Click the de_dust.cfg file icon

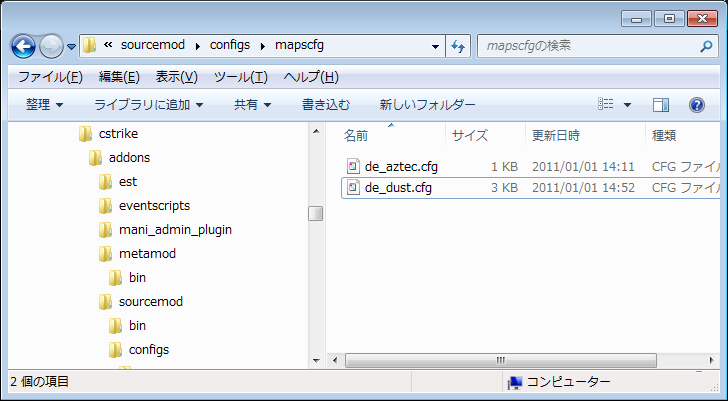(x=354, y=188)
